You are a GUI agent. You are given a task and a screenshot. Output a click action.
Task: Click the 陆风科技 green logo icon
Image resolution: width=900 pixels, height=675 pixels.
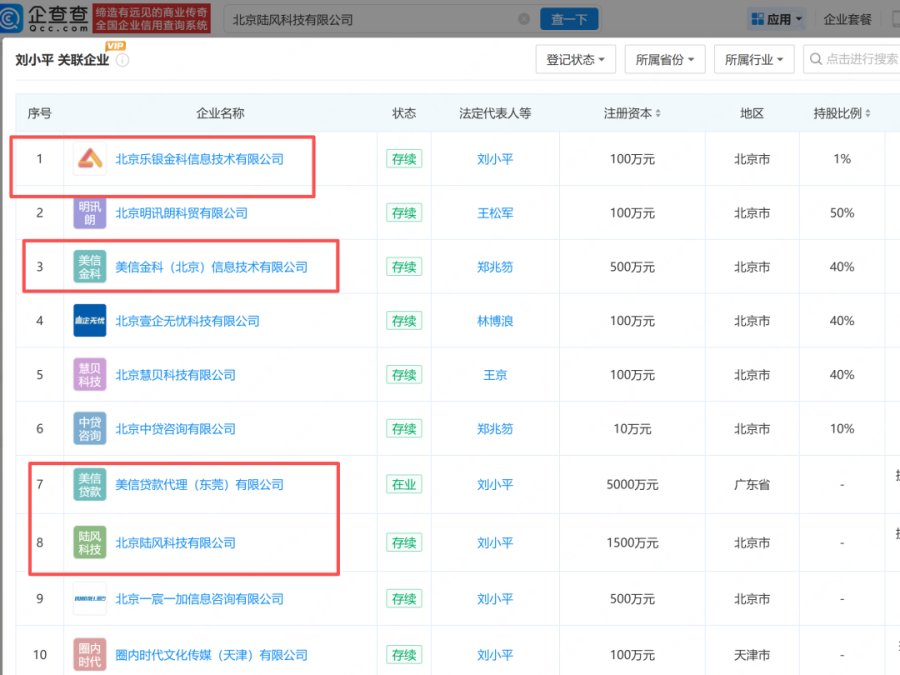point(90,543)
